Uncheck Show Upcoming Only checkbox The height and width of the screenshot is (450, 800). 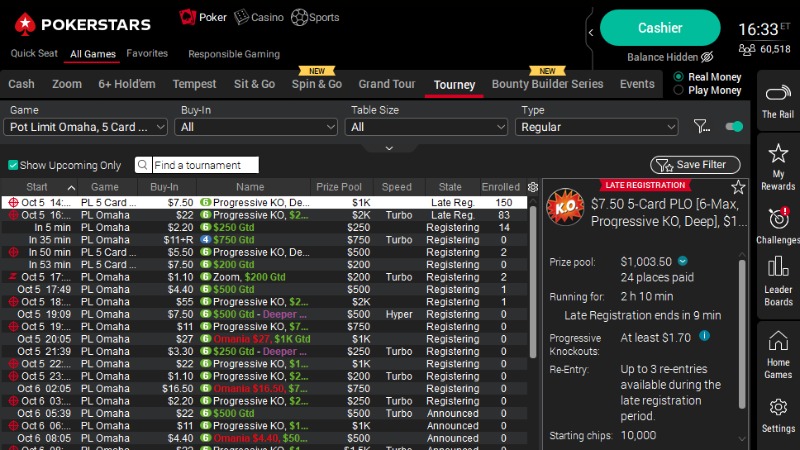pos(13,165)
